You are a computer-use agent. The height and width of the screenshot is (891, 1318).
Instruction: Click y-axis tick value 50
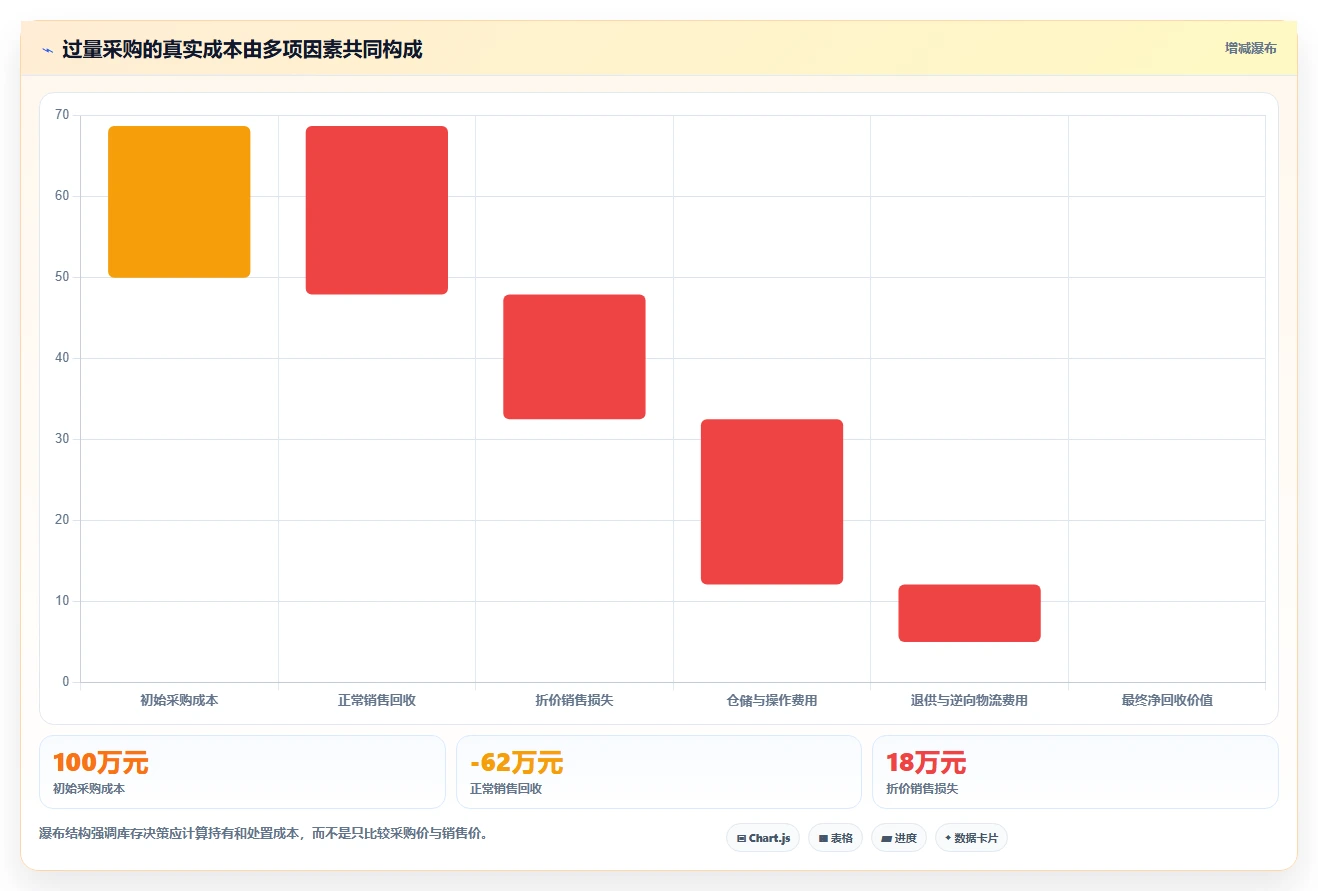(x=62, y=277)
